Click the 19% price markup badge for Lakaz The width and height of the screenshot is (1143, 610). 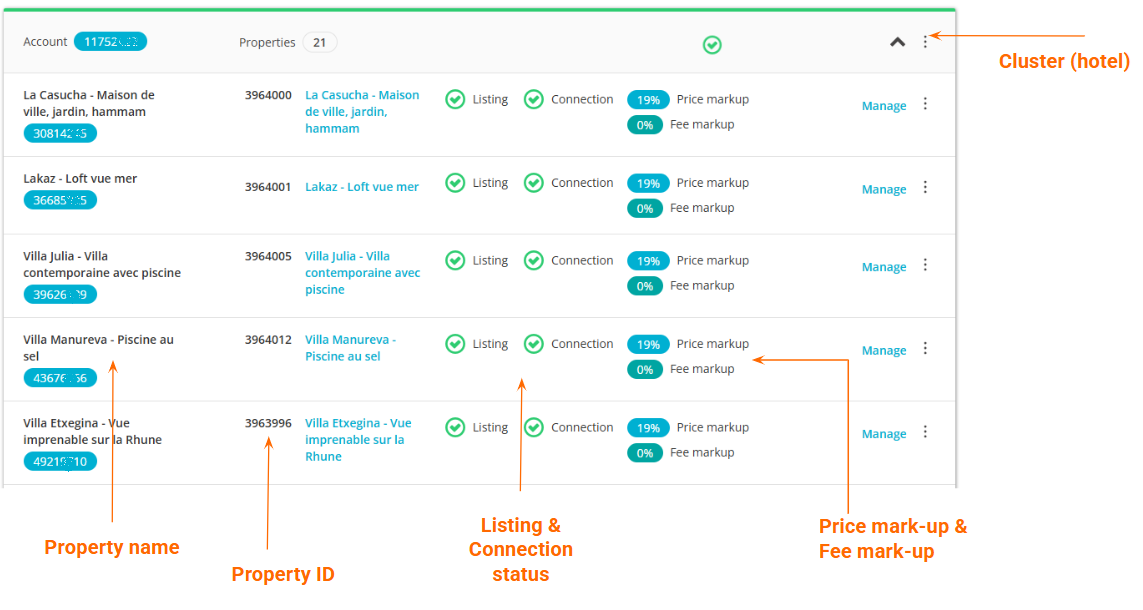pyautogui.click(x=648, y=184)
